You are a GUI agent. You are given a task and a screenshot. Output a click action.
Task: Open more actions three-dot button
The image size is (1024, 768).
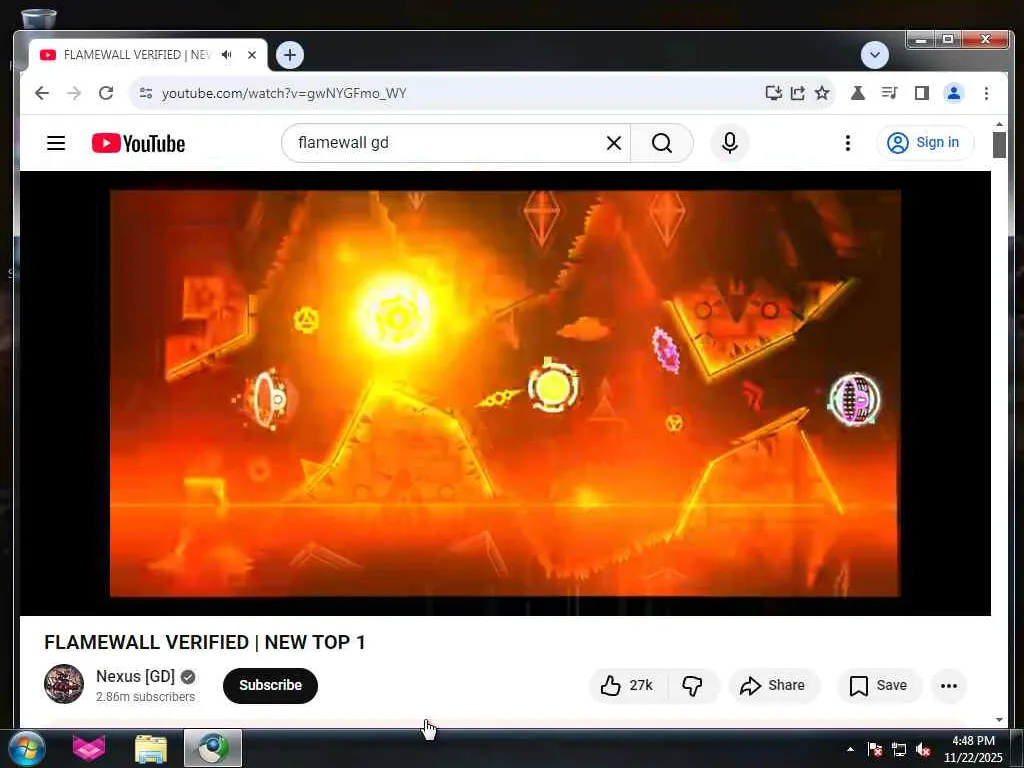(x=949, y=686)
